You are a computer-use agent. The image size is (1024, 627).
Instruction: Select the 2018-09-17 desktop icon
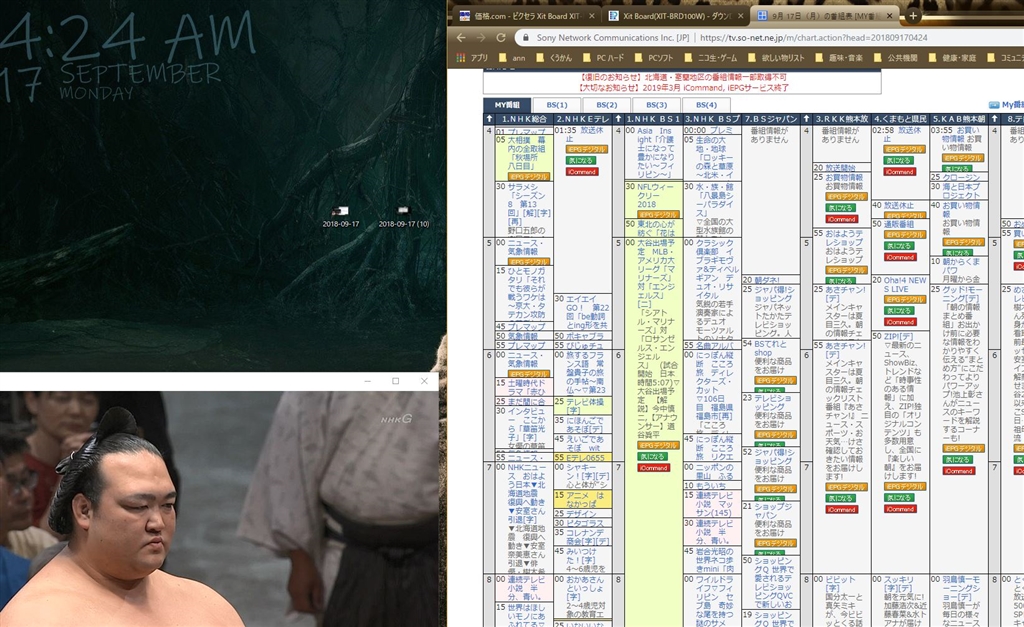point(340,217)
